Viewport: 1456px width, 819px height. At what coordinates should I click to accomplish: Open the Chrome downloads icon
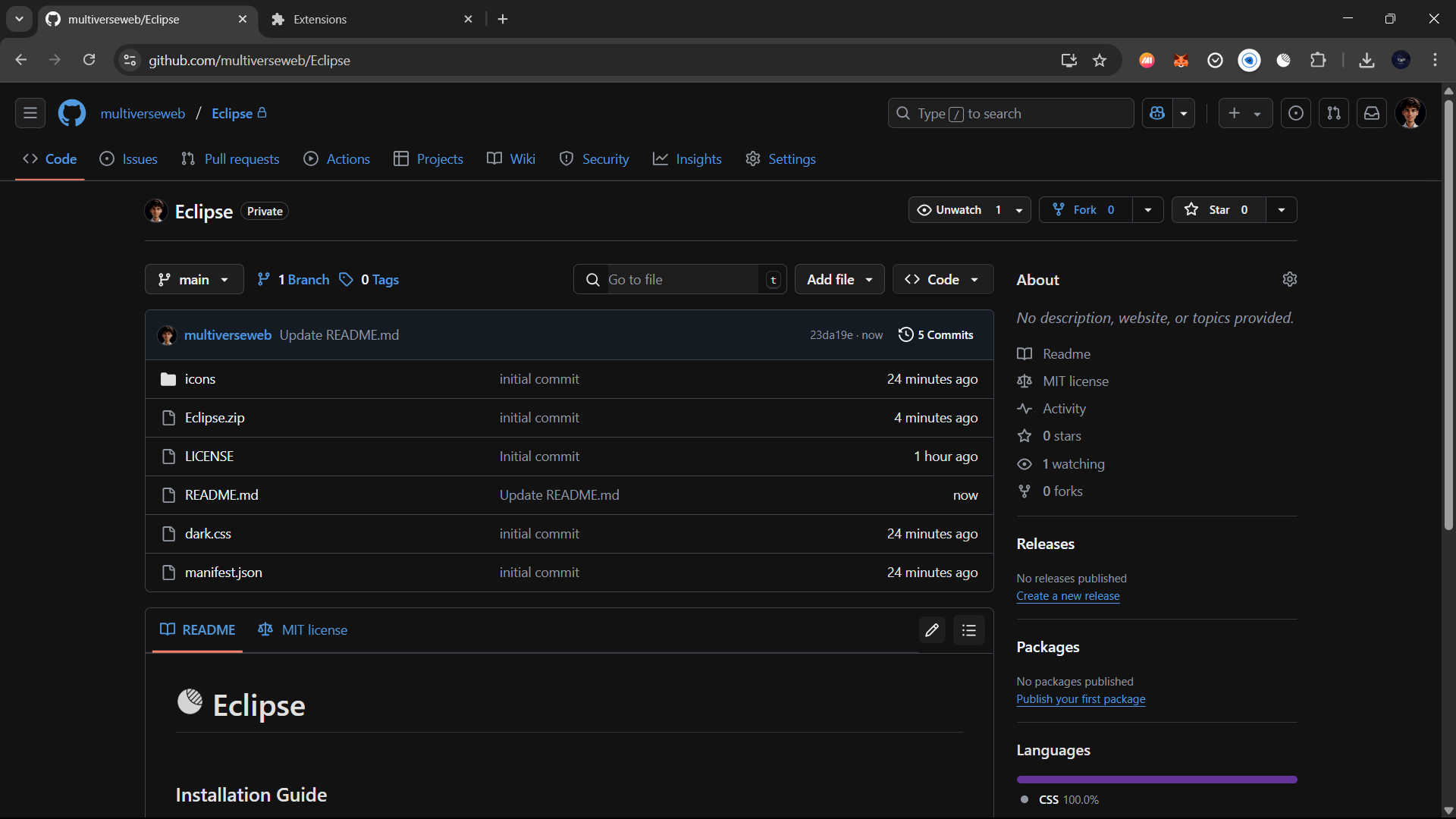point(1367,61)
